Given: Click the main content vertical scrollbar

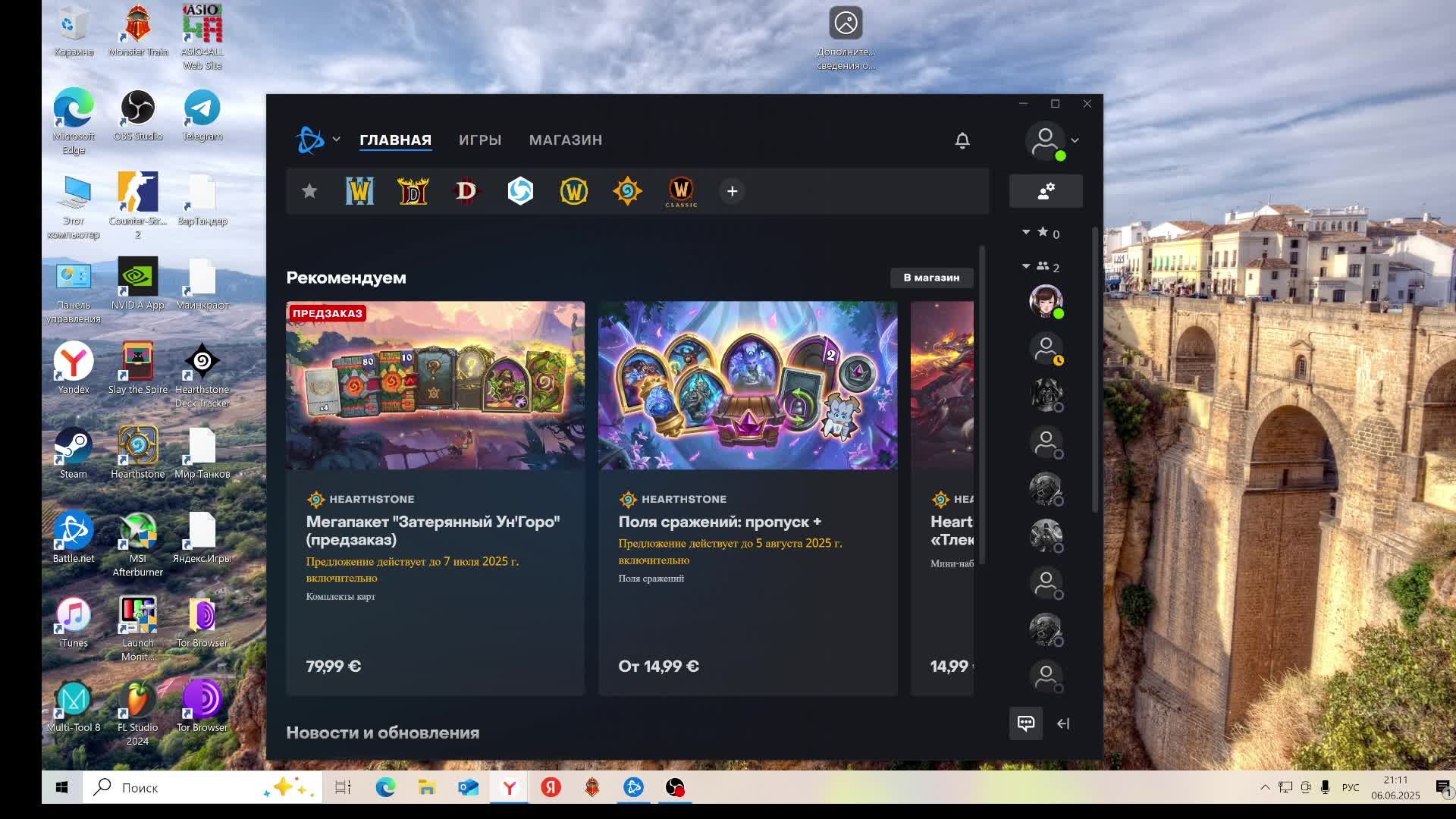Looking at the screenshot, I should (x=982, y=404).
